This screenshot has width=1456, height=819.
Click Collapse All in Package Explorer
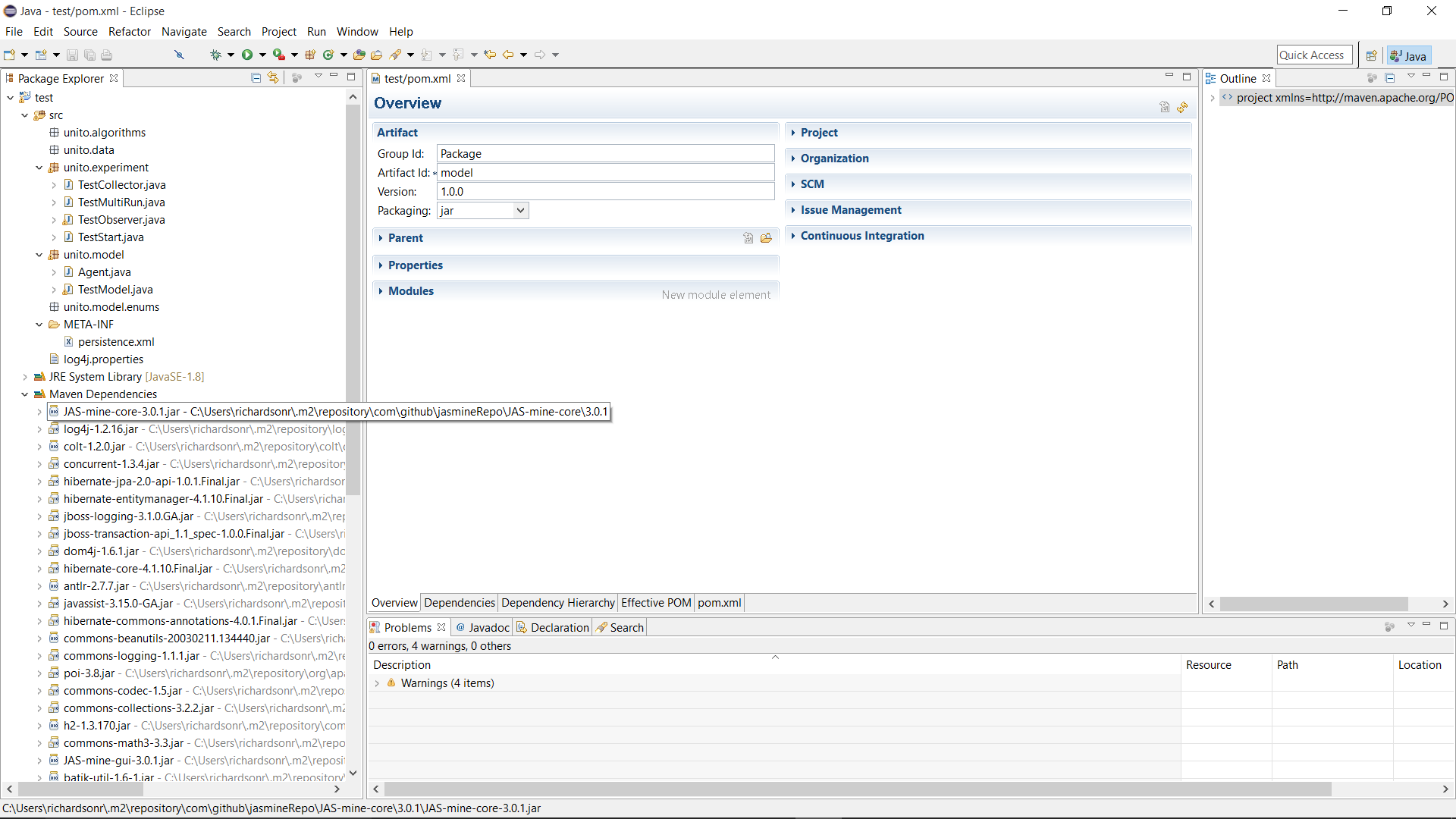click(x=256, y=78)
